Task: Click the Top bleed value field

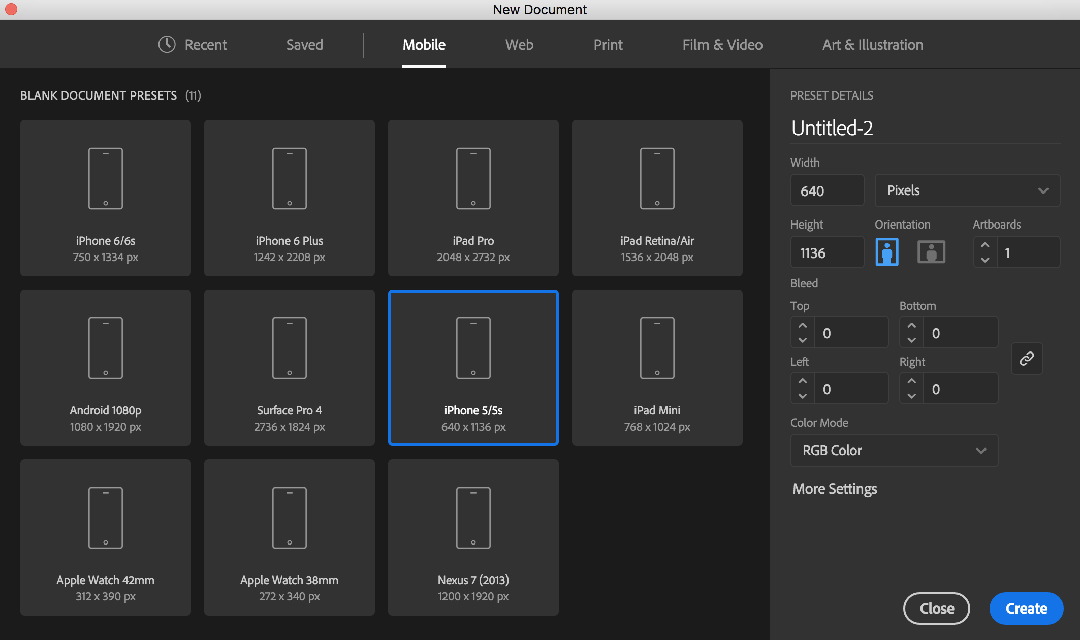Action: tap(851, 333)
